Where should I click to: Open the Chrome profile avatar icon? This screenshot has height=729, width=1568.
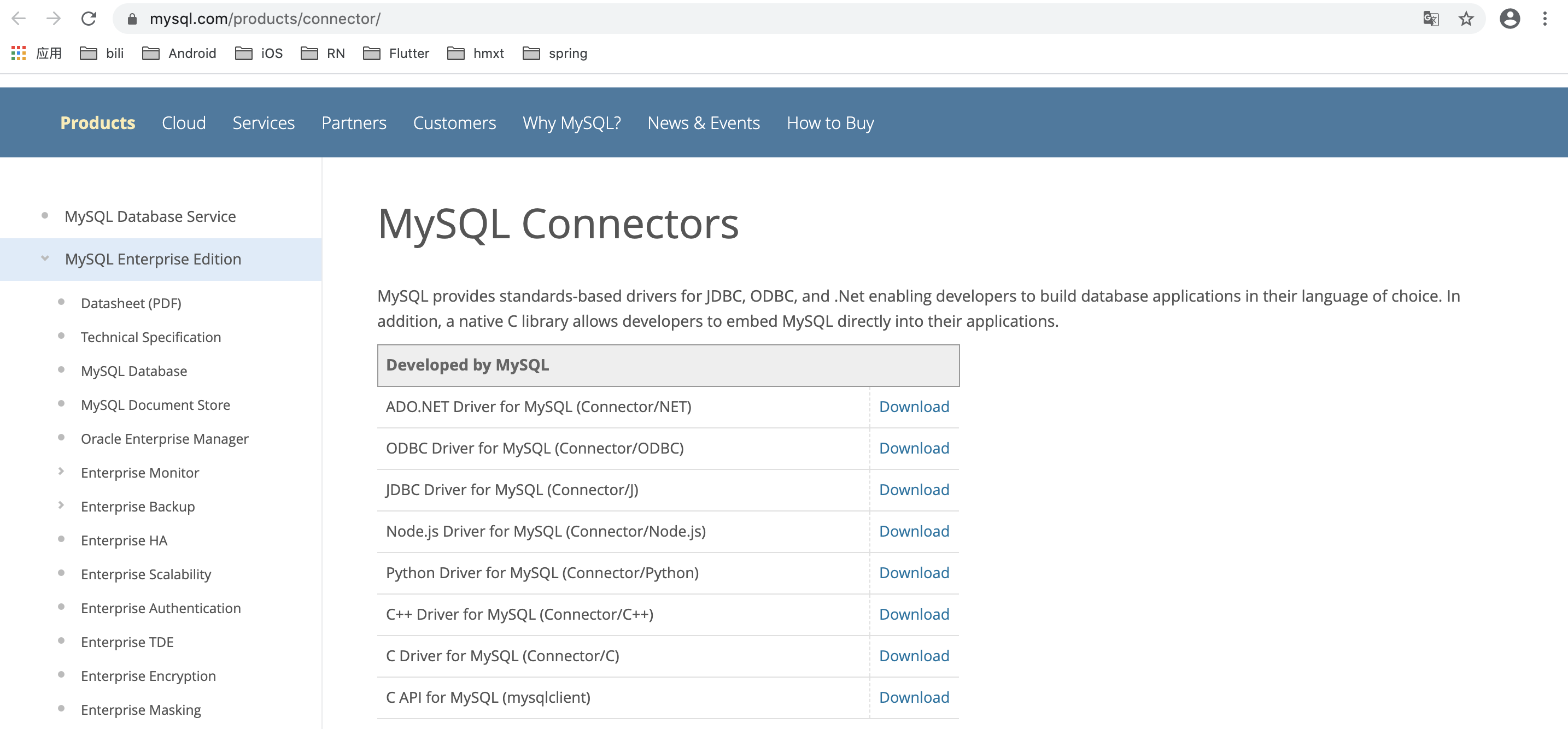click(1510, 19)
